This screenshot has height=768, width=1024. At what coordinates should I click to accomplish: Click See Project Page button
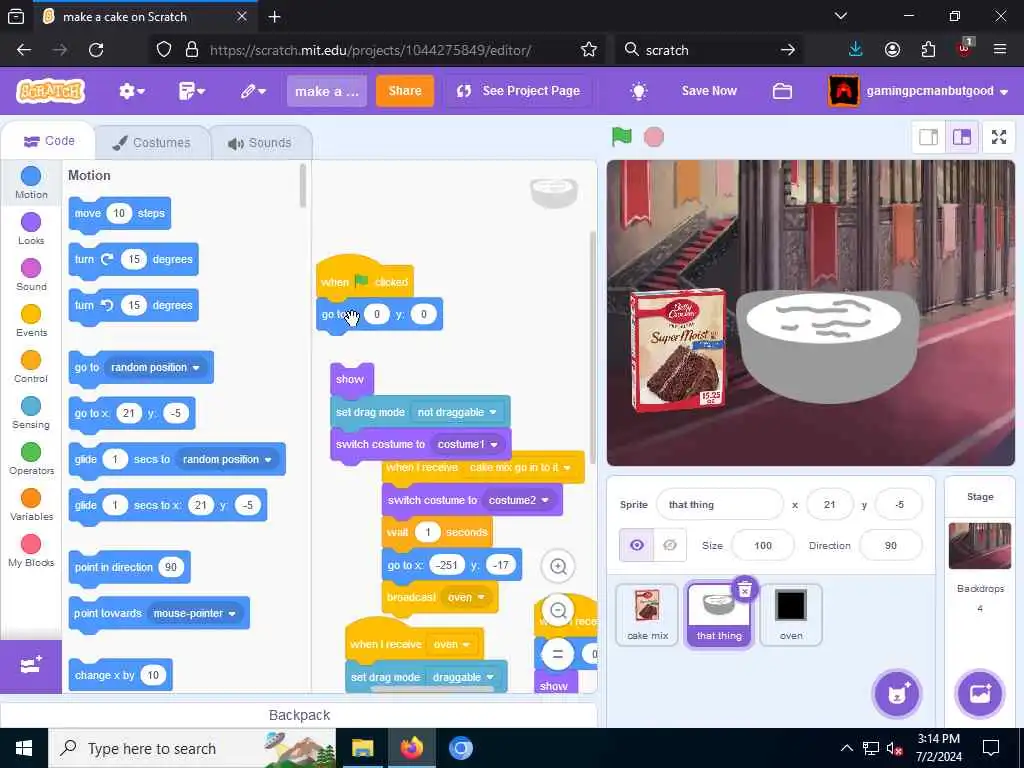click(518, 91)
